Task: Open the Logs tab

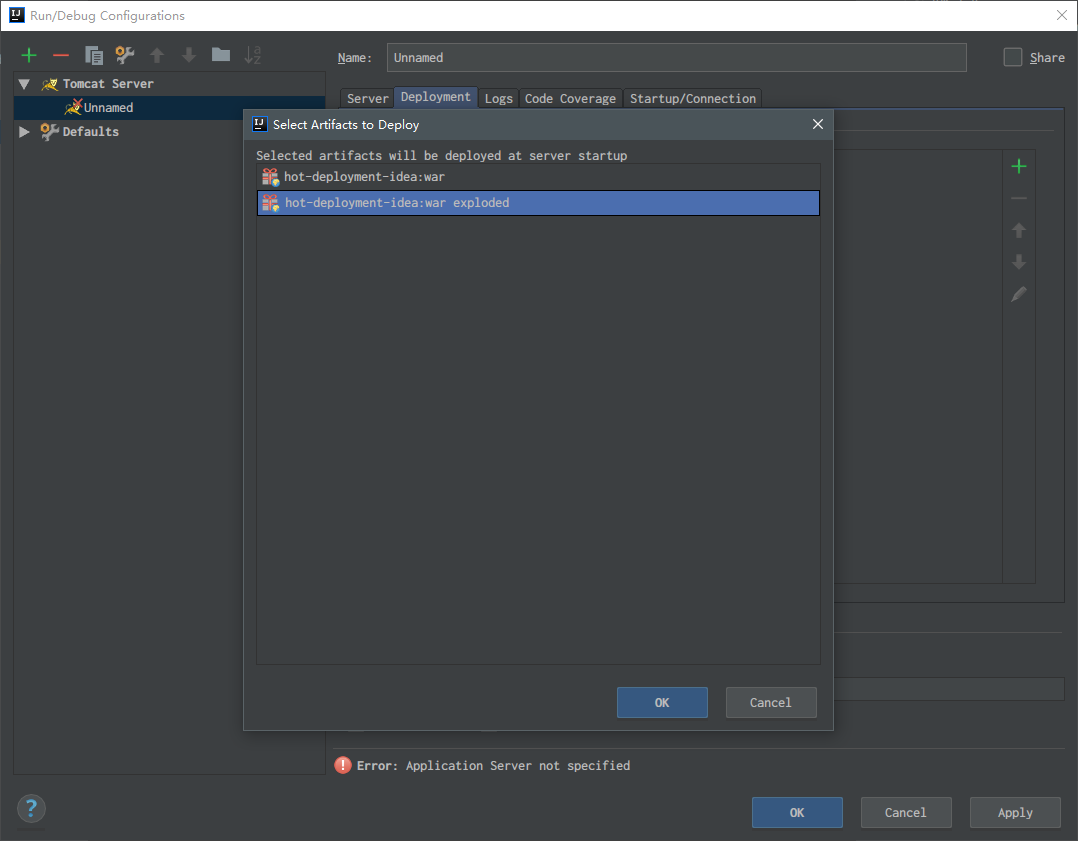Action: point(498,98)
